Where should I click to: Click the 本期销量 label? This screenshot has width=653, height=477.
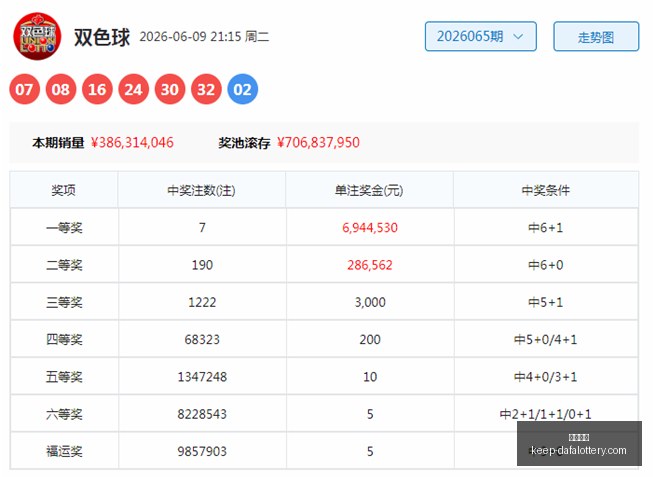pyautogui.click(x=58, y=143)
